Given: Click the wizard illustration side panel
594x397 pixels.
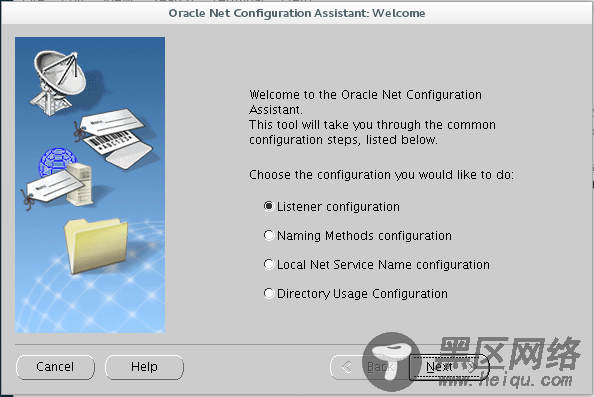Looking at the screenshot, I should [x=90, y=185].
